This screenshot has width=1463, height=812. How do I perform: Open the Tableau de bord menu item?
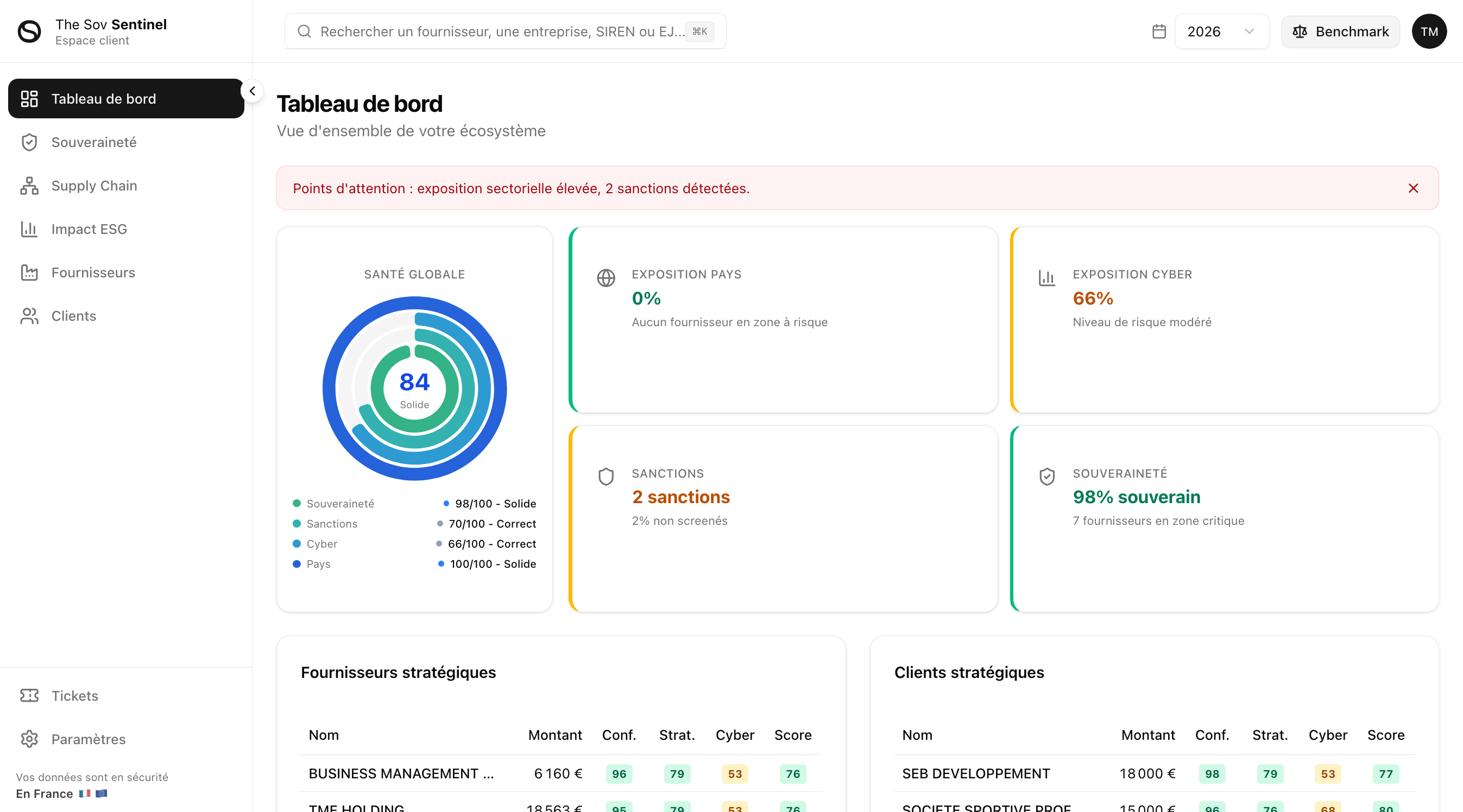point(126,99)
